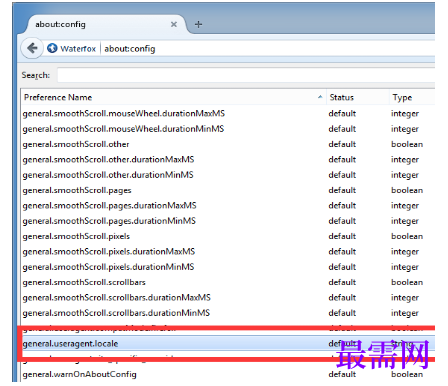
Task: Select general.warnOnAboutConfig preference
Action: pyautogui.click(x=228, y=374)
